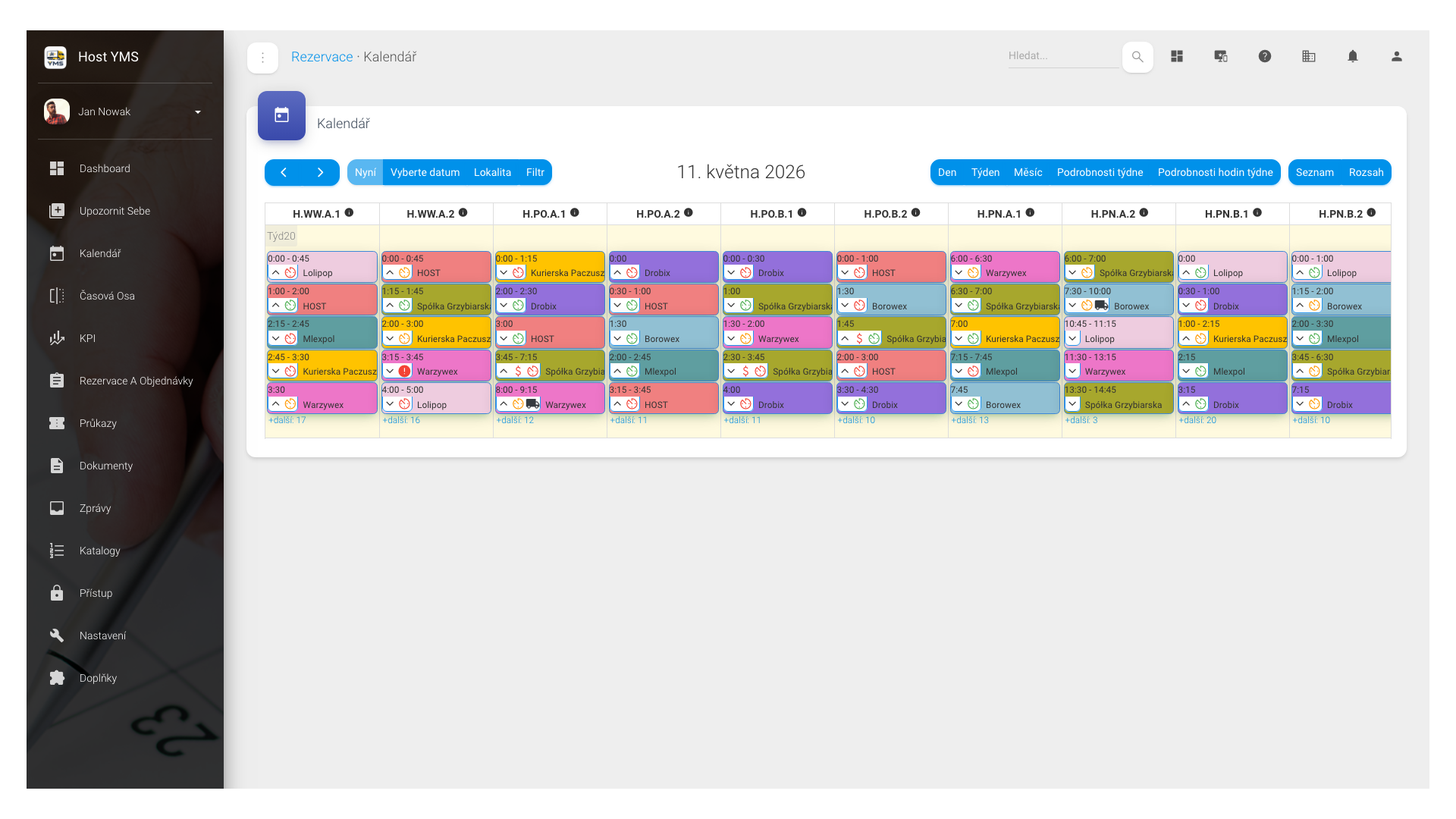Screen dimensions: 1456x819
Task: Open the Katalogy list icon
Action: coord(57,551)
